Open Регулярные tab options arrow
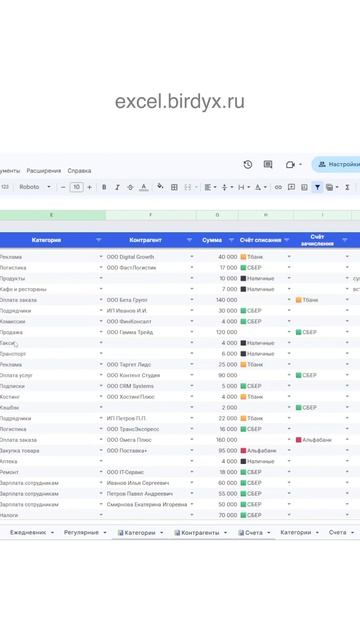This screenshot has width=360, height=640. pos(105,533)
